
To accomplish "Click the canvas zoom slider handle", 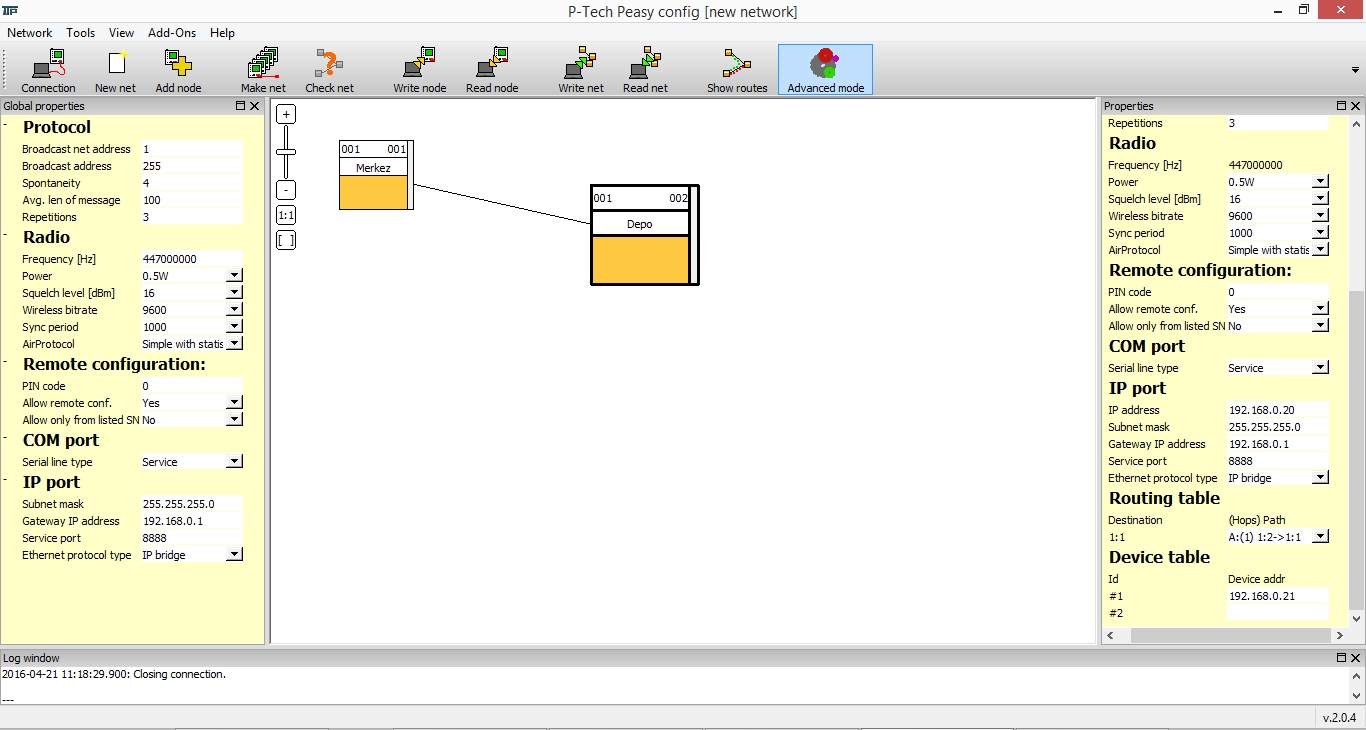I will point(286,152).
